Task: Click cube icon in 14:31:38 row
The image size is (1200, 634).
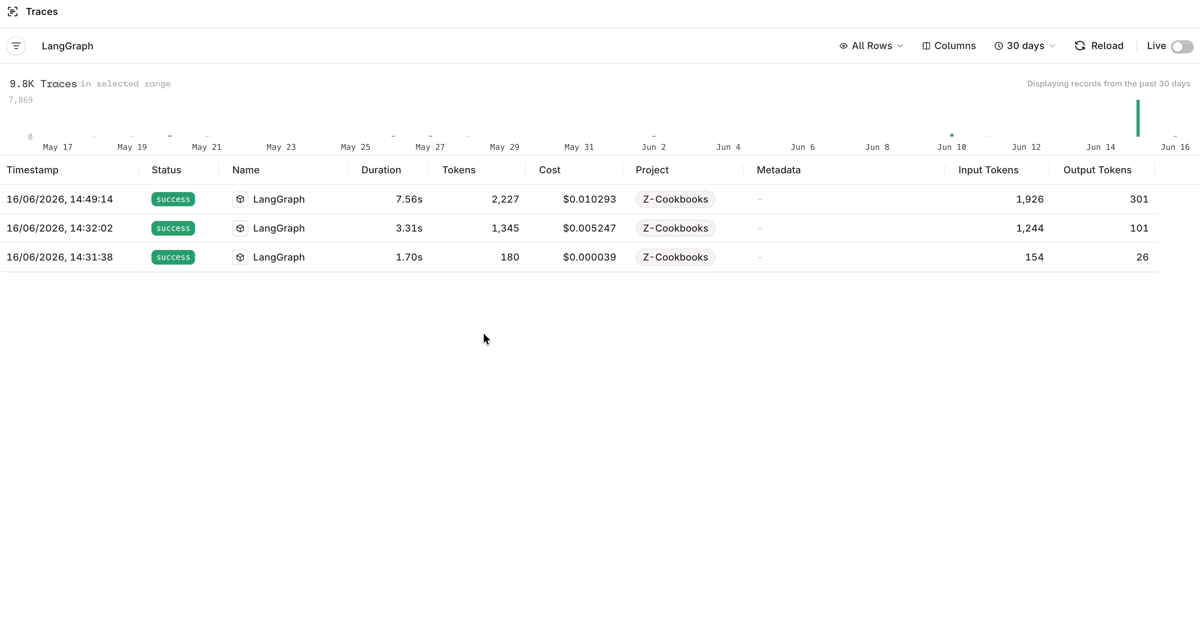Action: [x=240, y=257]
